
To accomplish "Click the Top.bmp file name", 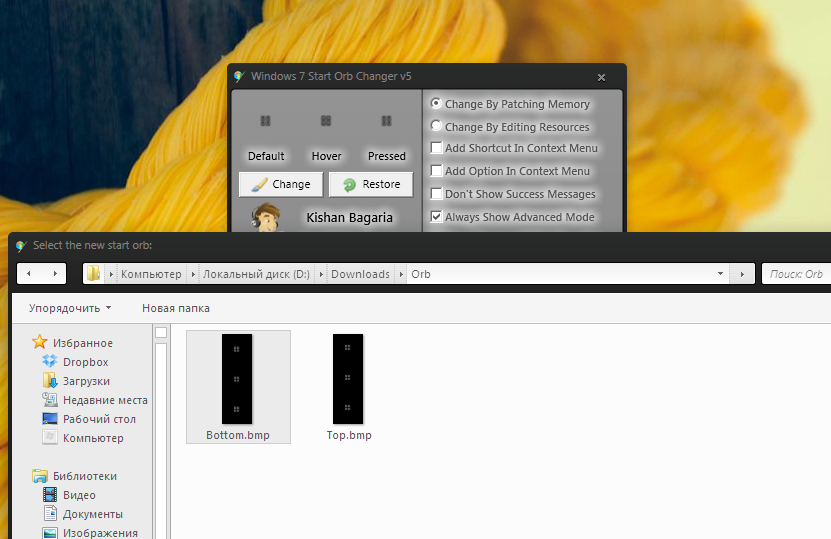I will click(349, 435).
